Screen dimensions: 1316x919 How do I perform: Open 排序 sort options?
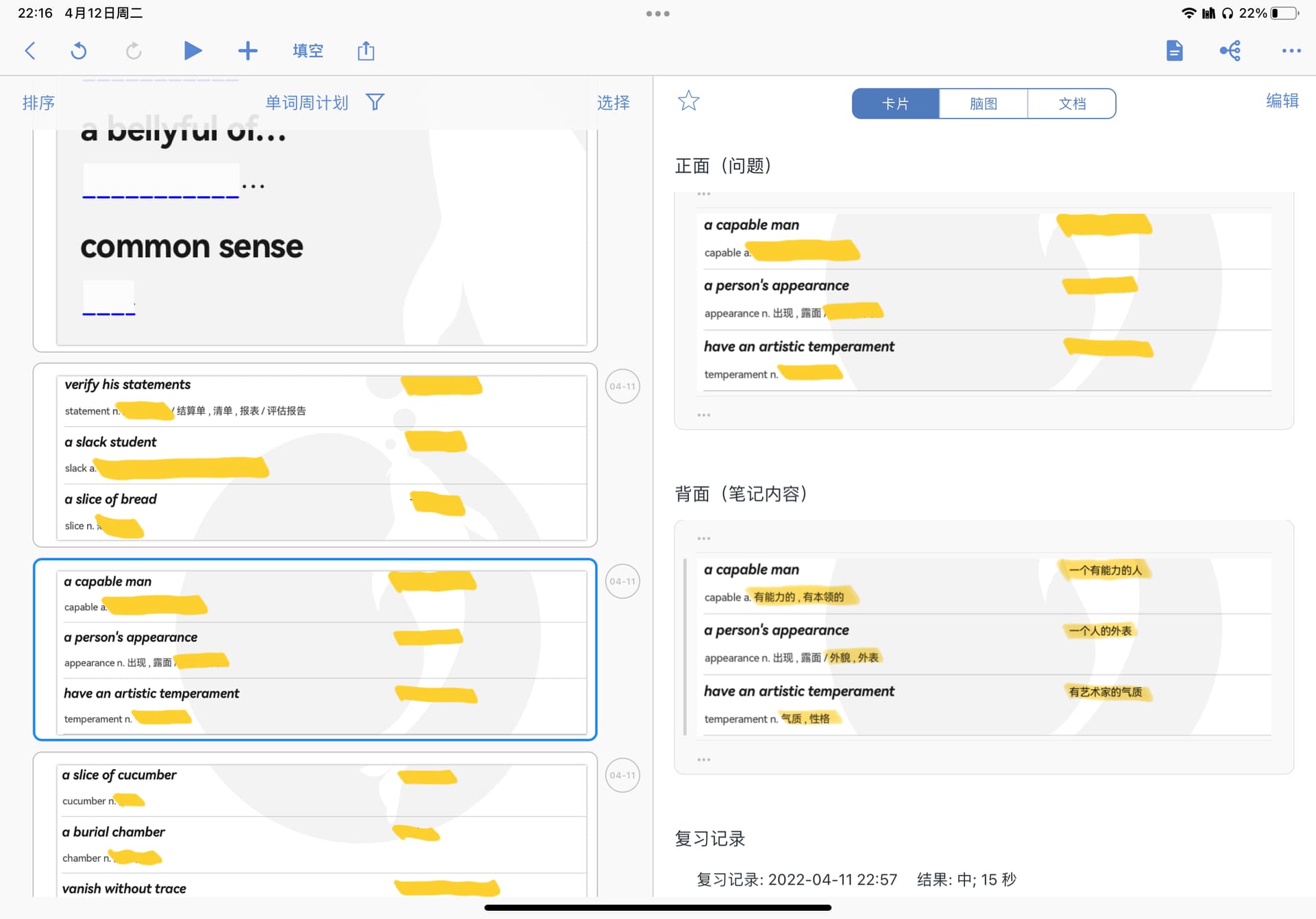coord(38,103)
